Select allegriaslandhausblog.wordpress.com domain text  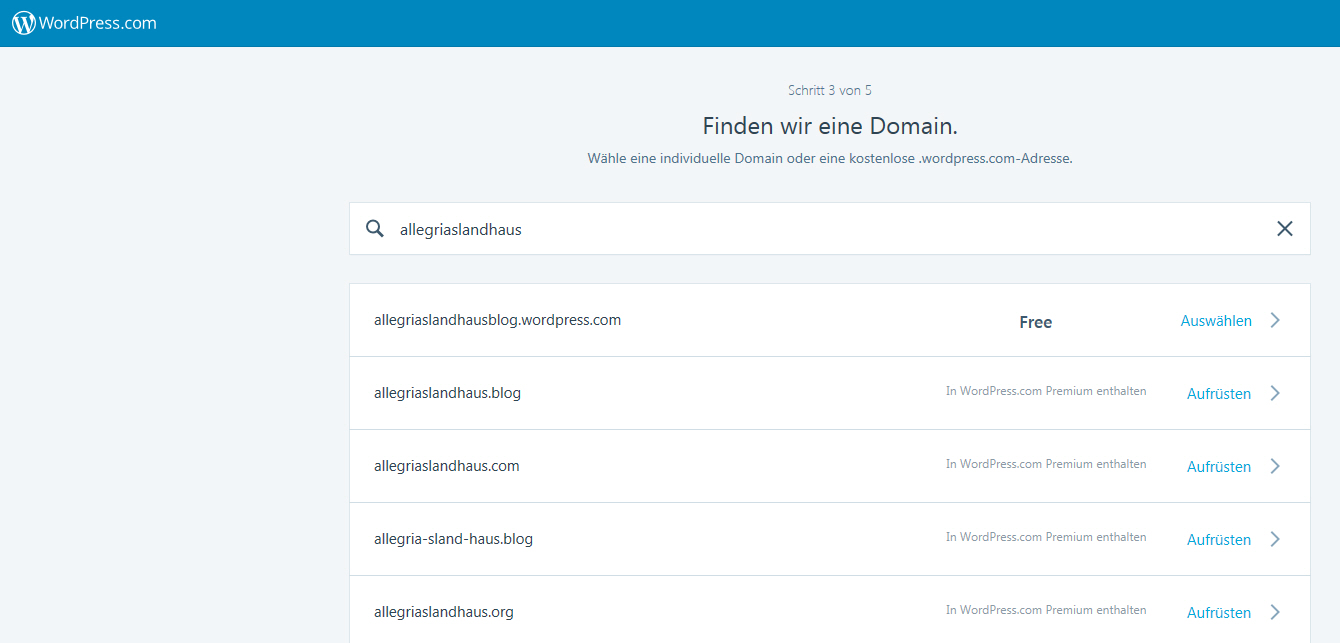coord(497,320)
